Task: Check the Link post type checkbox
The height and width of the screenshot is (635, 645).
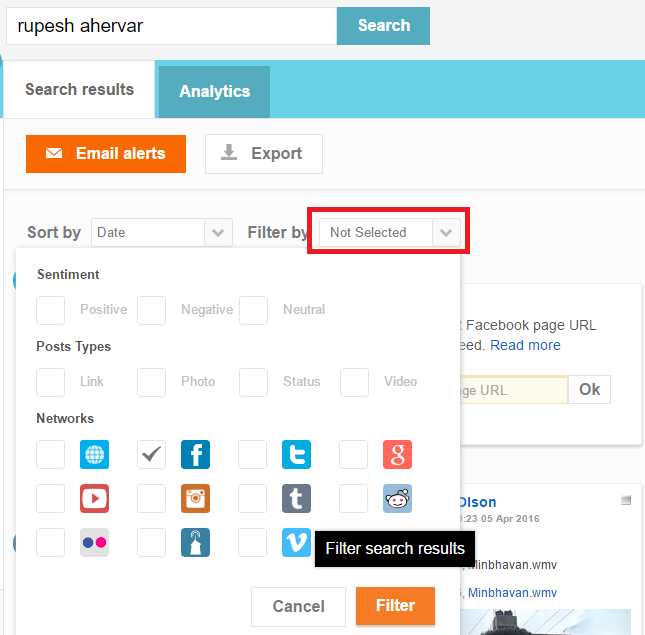Action: click(50, 382)
